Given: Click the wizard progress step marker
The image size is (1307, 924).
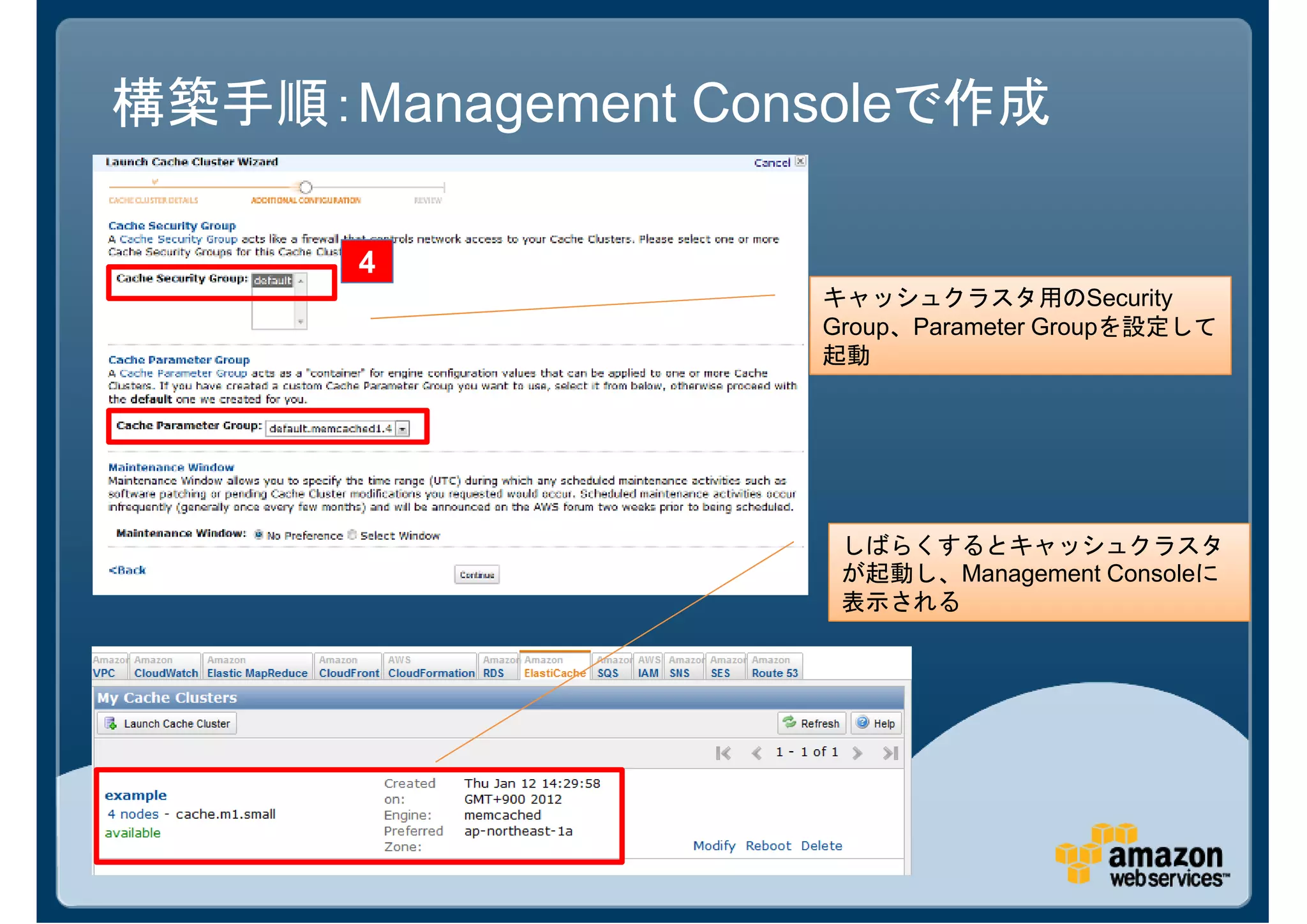Looking at the screenshot, I should tap(306, 187).
